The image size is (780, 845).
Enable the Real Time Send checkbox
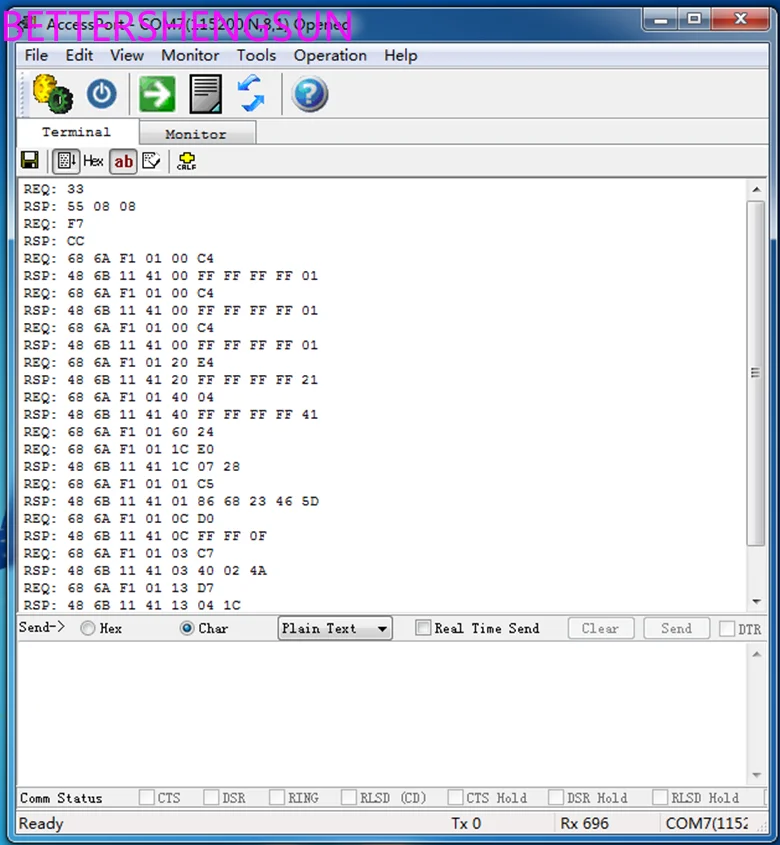[423, 628]
